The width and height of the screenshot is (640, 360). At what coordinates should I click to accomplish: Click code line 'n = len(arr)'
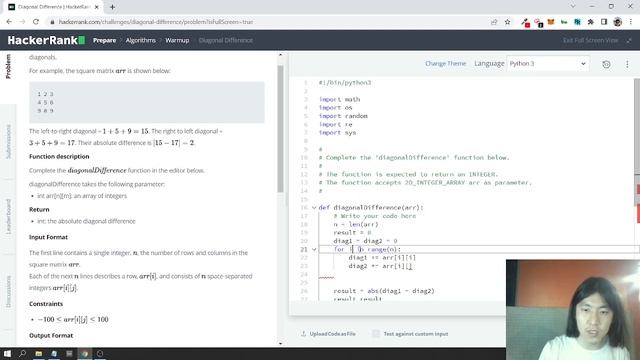click(356, 224)
